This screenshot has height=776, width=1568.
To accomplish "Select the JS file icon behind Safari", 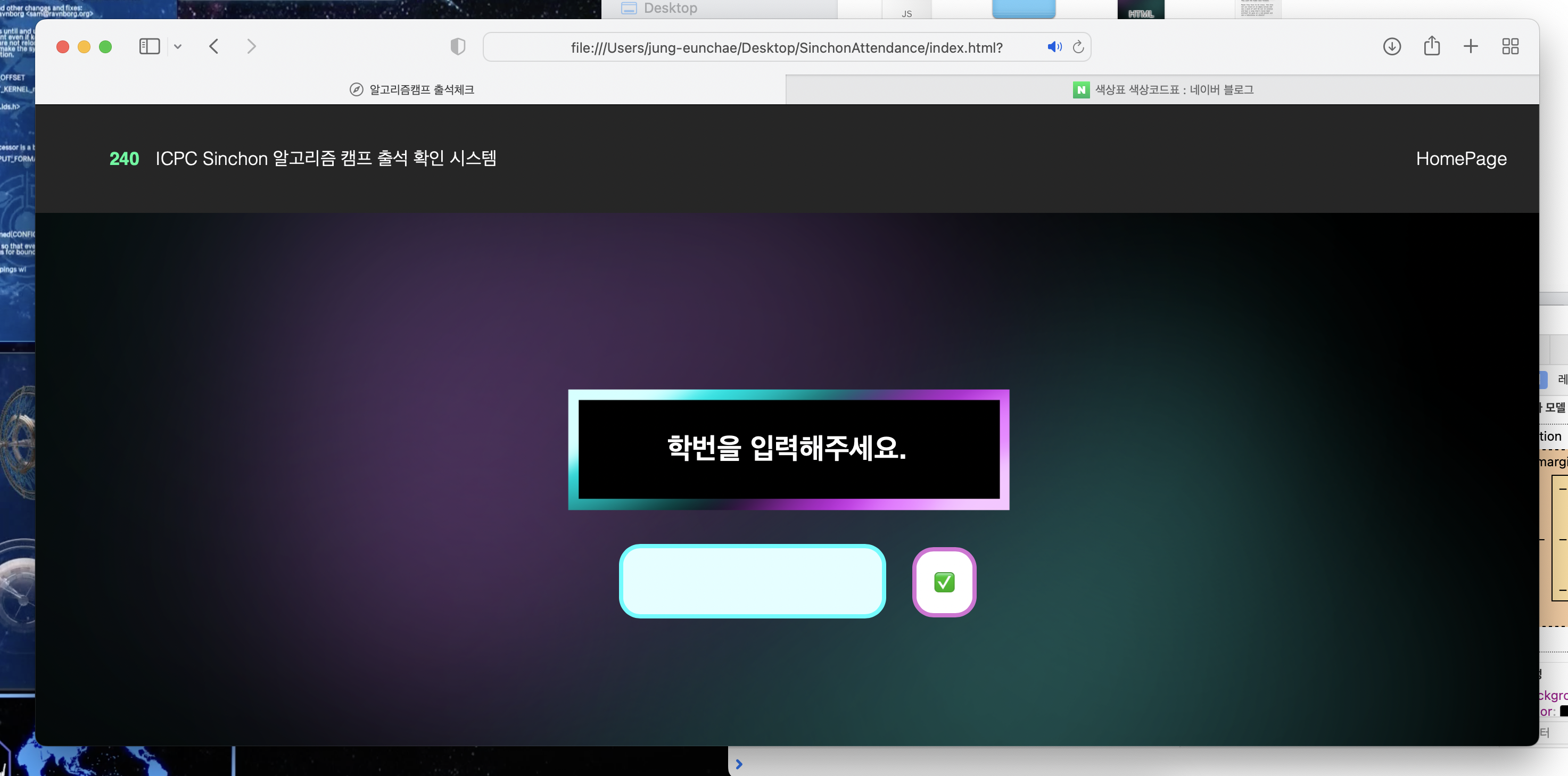I will point(907,10).
